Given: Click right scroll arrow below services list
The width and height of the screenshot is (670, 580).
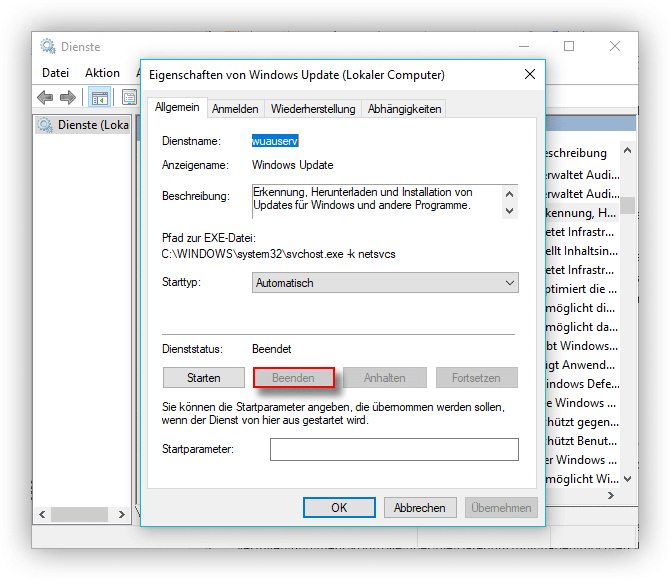Looking at the screenshot, I should click(611, 495).
